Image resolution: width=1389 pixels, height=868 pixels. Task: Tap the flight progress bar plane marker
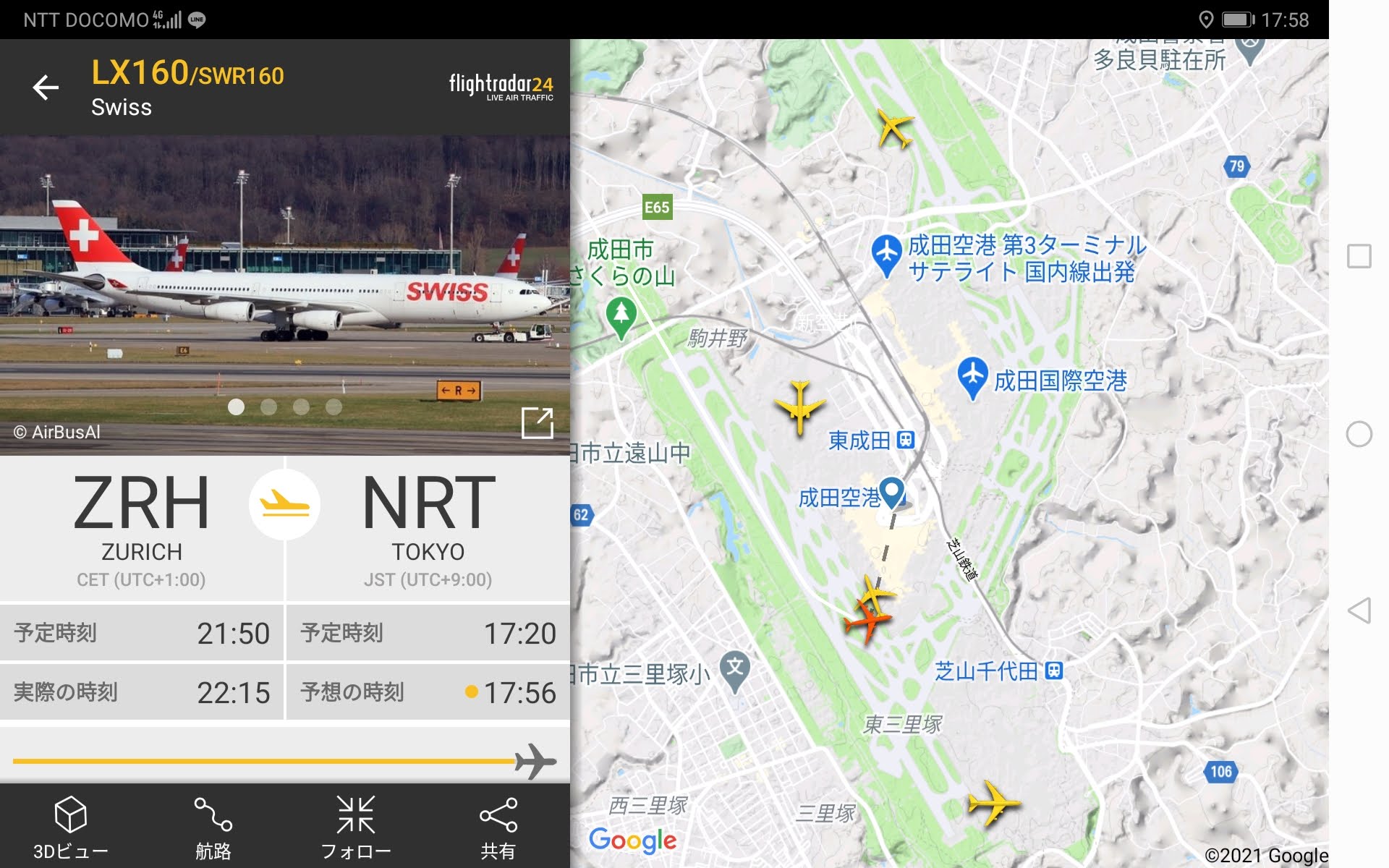(x=535, y=761)
